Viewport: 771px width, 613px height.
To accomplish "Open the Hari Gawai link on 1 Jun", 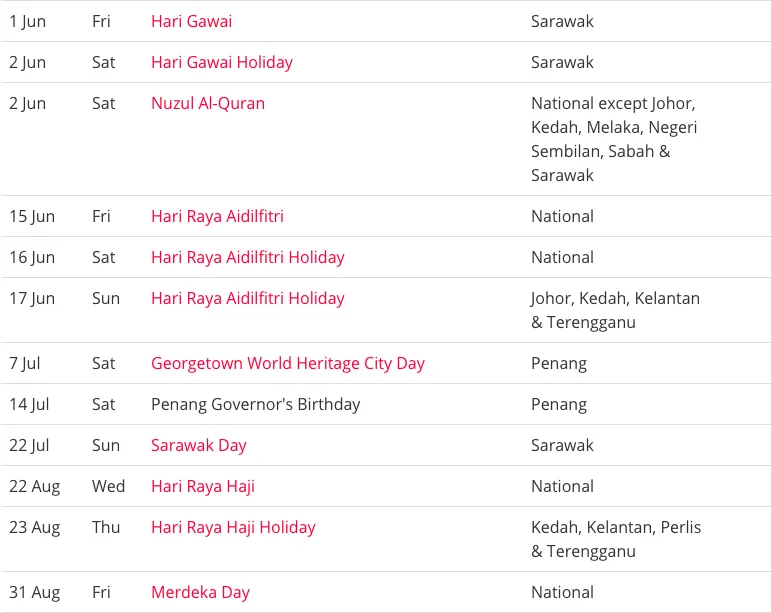I will point(191,21).
